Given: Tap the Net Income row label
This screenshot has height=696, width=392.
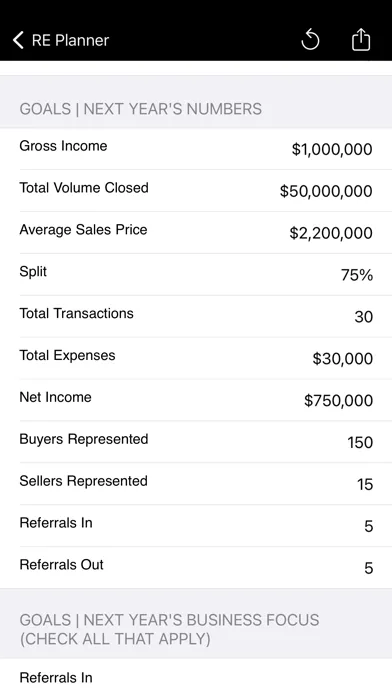Looking at the screenshot, I should coord(55,397).
